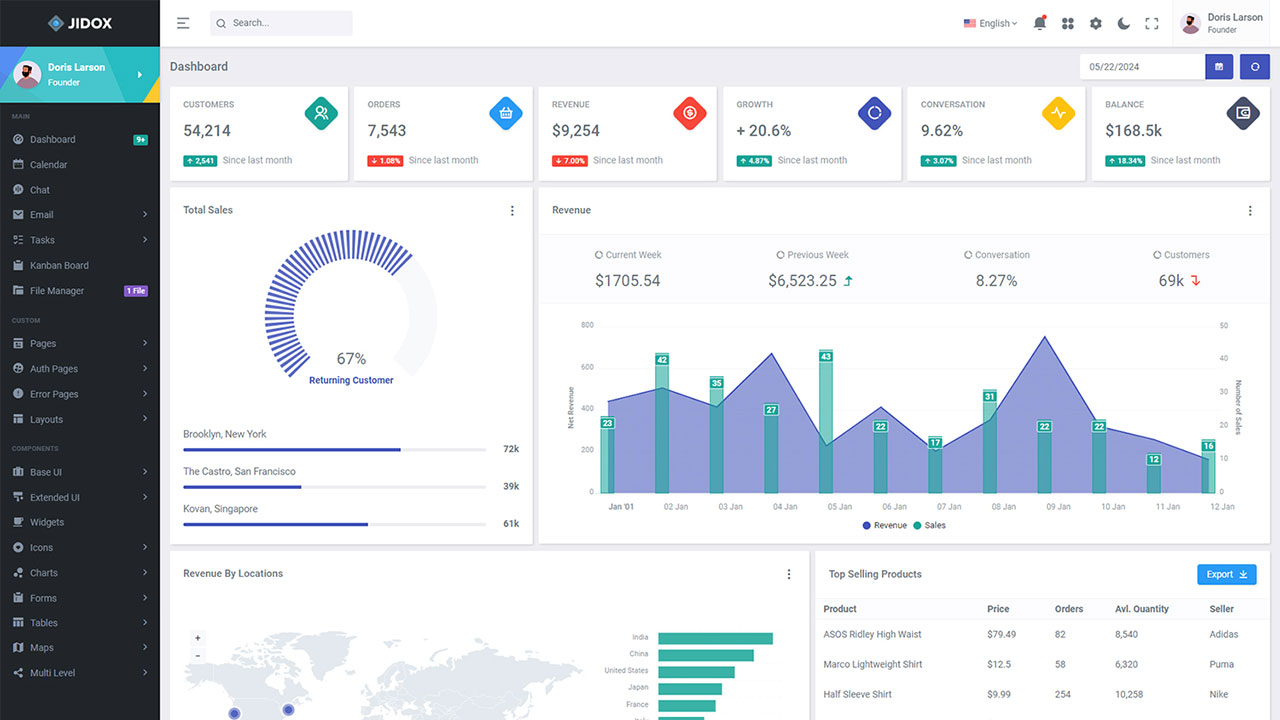
Task: Enter fullscreen using the expand icon
Action: point(1151,22)
